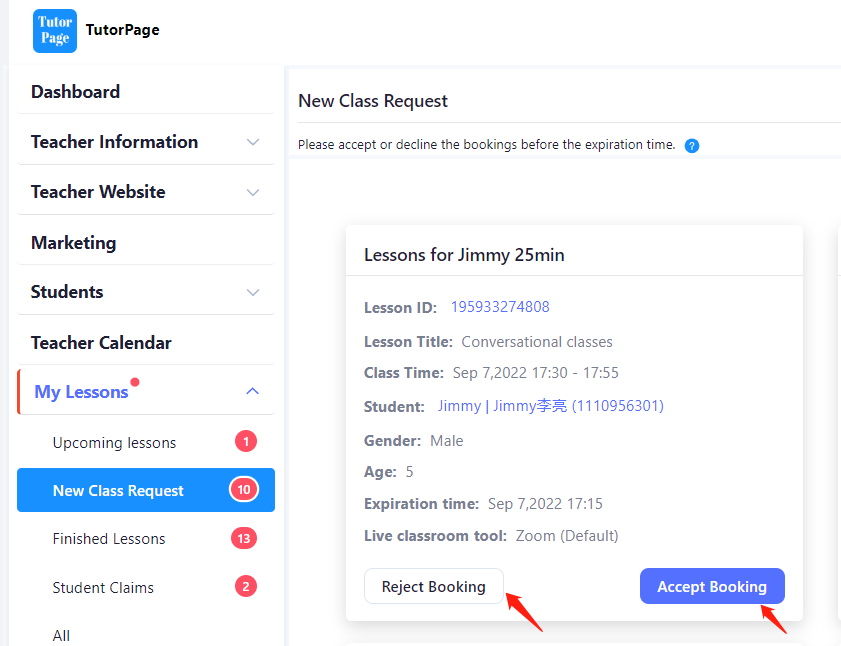Expand the Students menu chevron
The height and width of the screenshot is (646, 841).
tap(253, 292)
